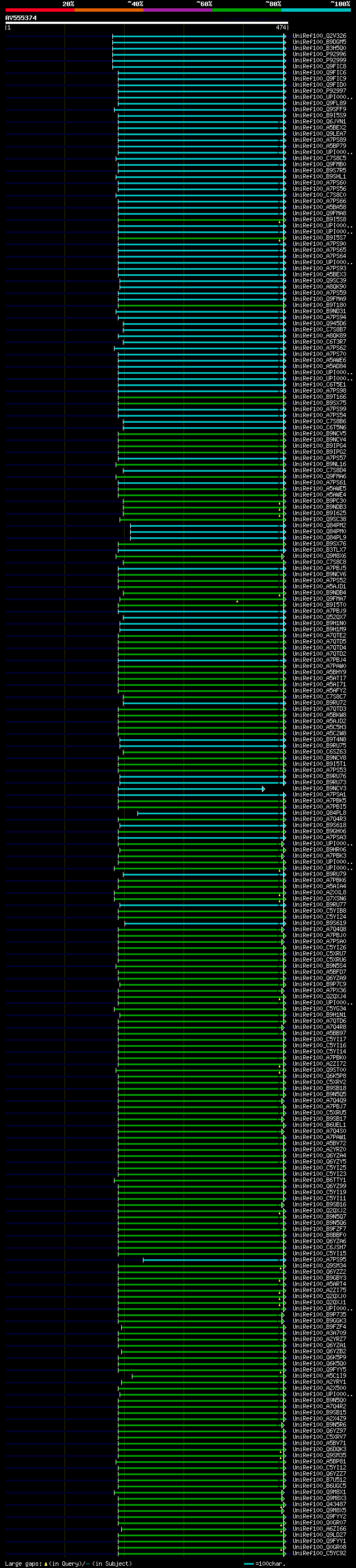This screenshot has width=356, height=1568.
Task: Click the =100char. scale legend text
Action: [x=270, y=1564]
